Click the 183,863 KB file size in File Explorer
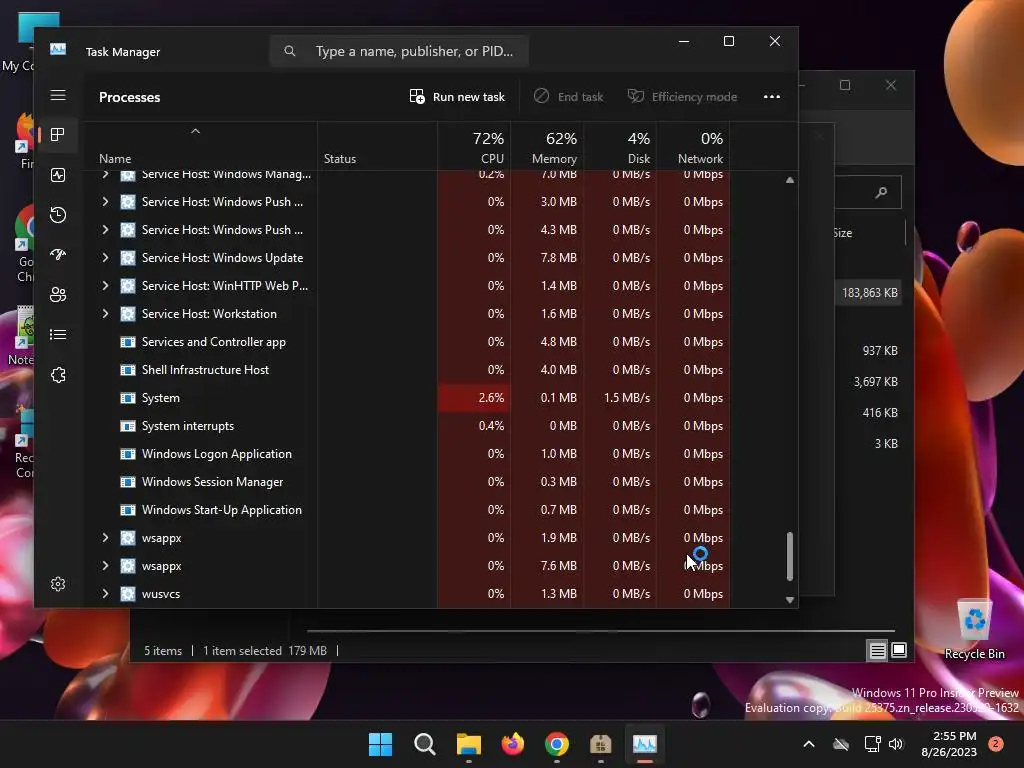Viewport: 1024px width, 768px height. pos(869,293)
